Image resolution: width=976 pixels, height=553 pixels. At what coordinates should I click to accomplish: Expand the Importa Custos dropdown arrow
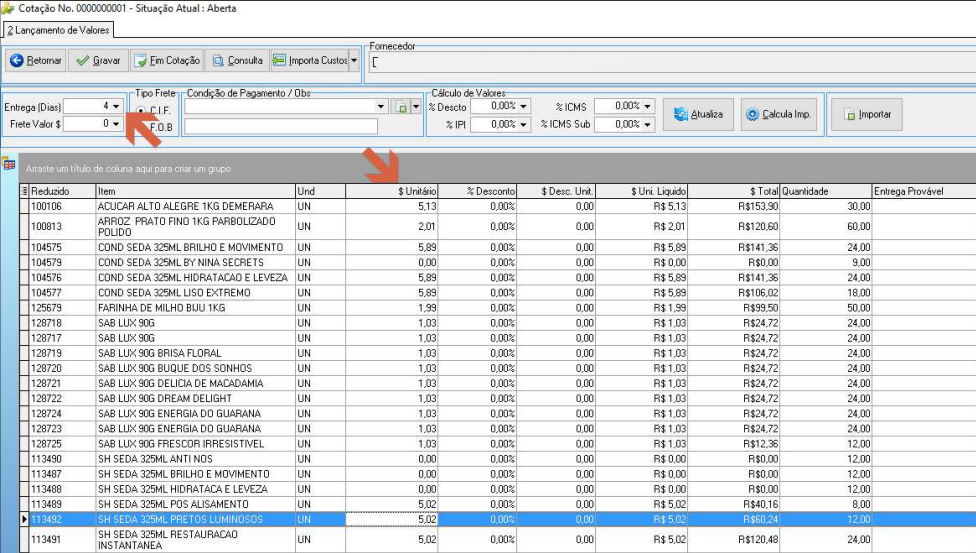point(354,60)
